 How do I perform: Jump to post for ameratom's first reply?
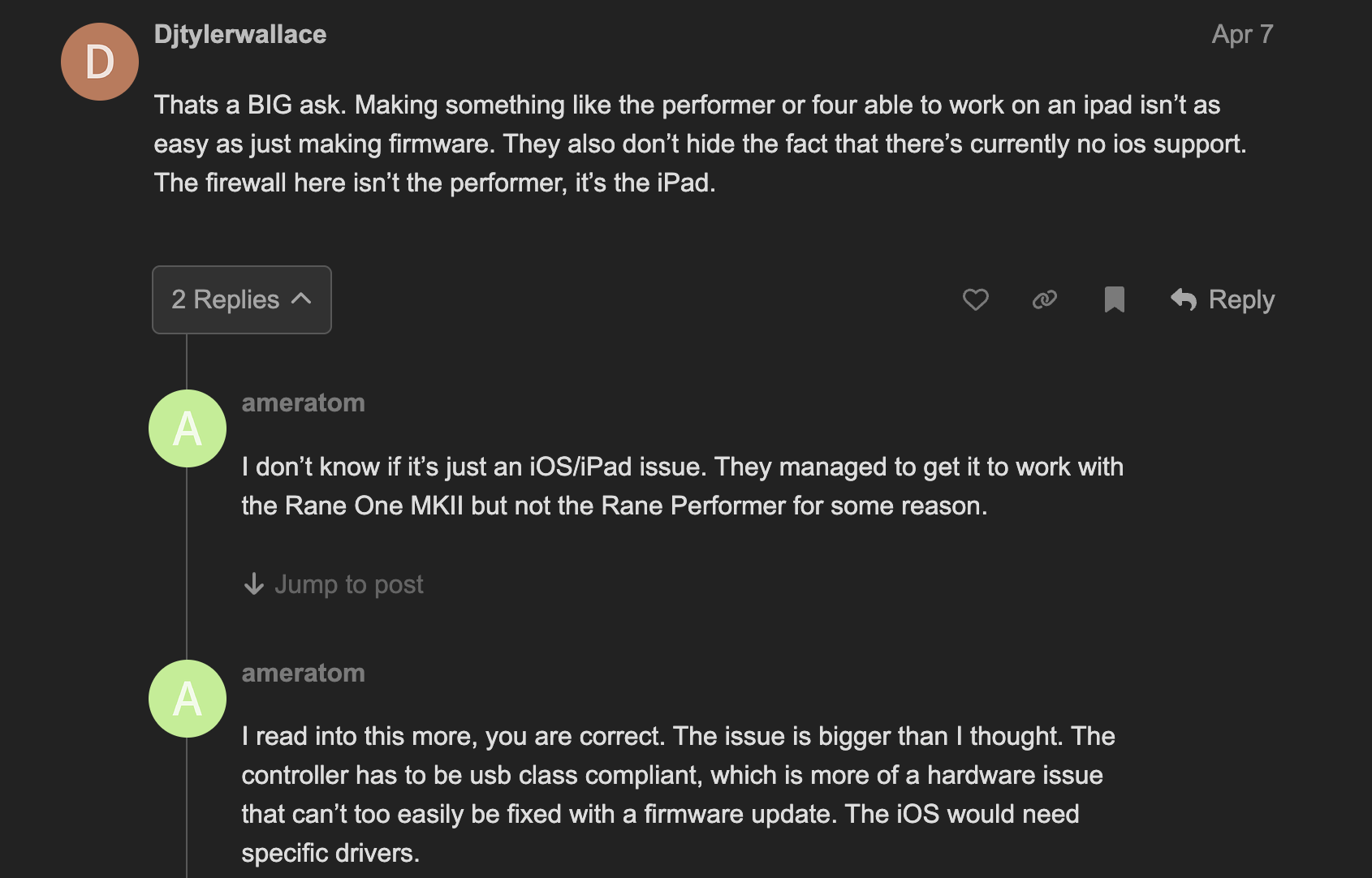pos(348,584)
